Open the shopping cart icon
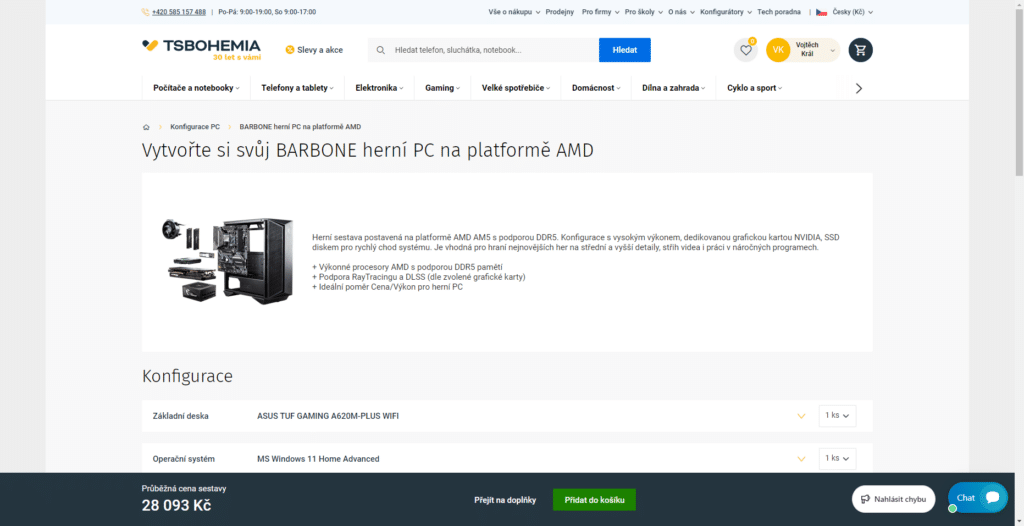This screenshot has height=526, width=1024. (860, 50)
